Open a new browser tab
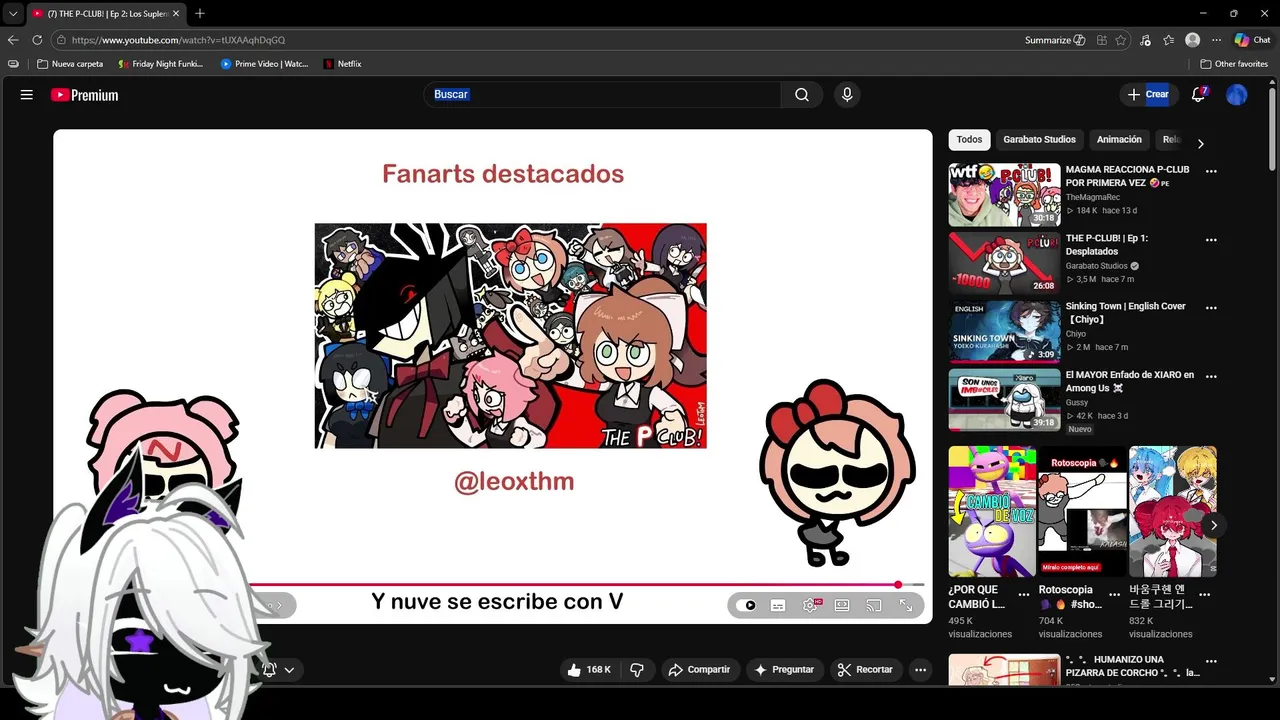 tap(200, 13)
